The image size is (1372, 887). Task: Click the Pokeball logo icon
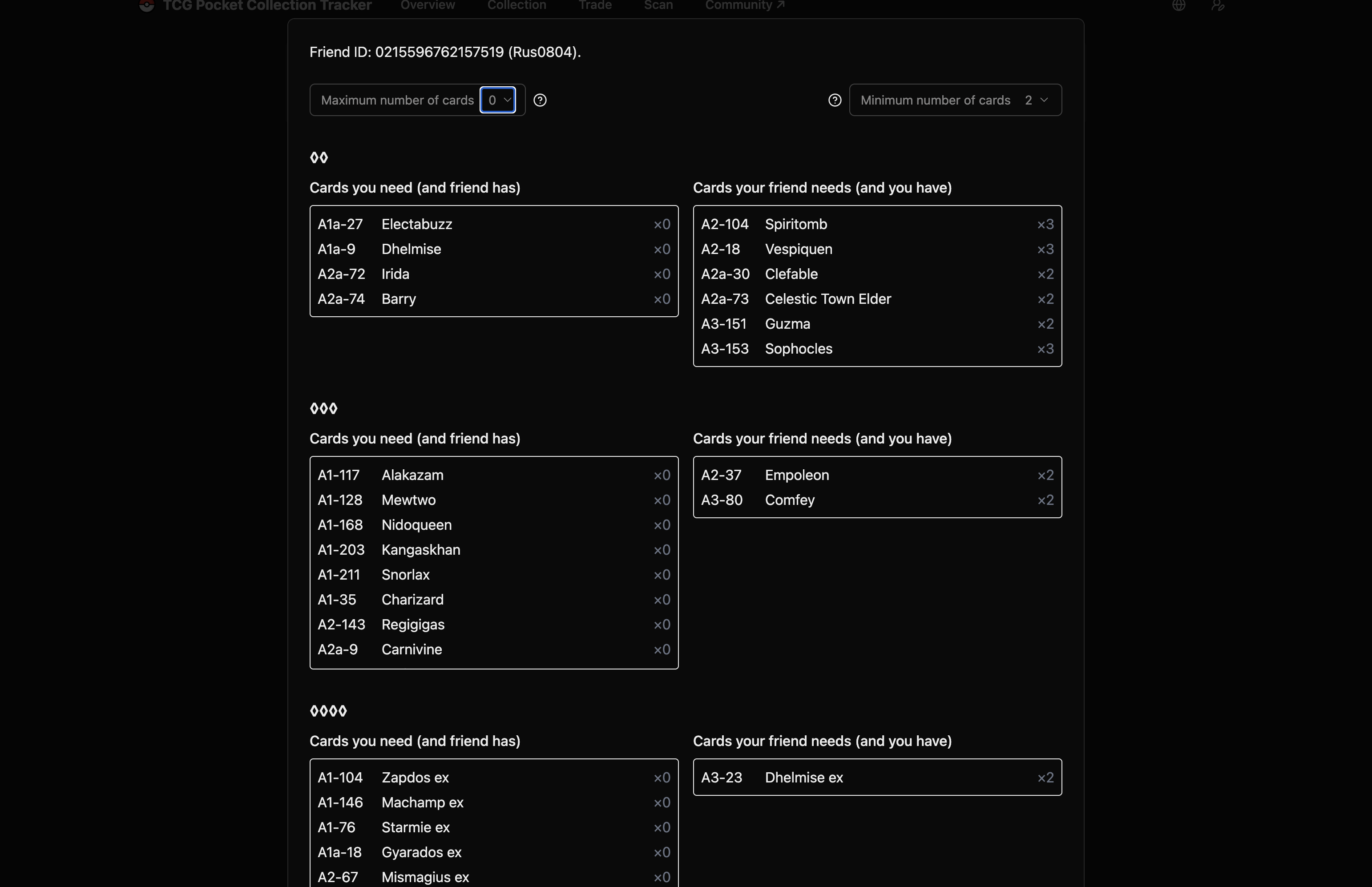tap(147, 5)
